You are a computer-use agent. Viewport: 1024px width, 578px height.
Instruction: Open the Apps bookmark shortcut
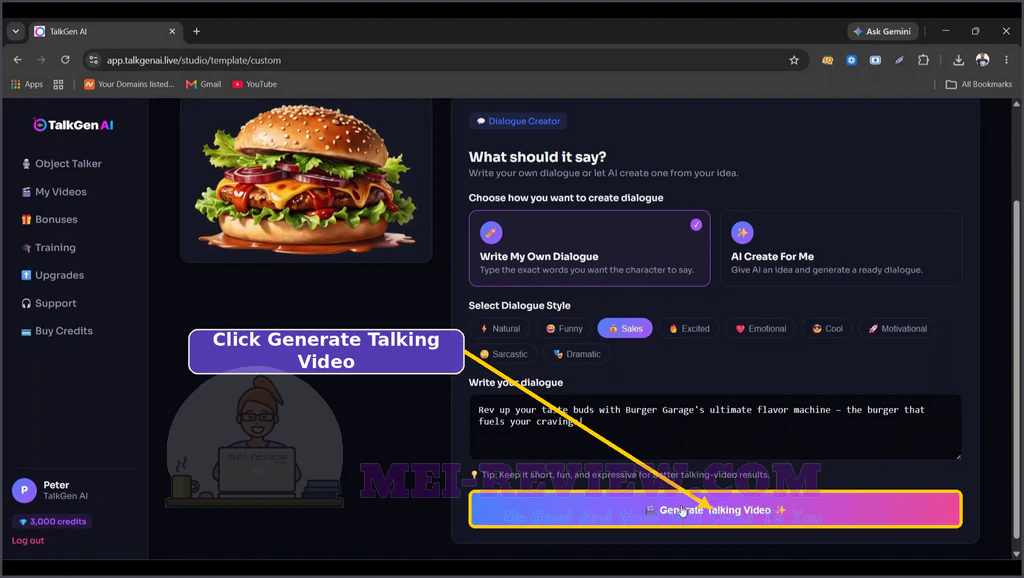pyautogui.click(x=27, y=84)
